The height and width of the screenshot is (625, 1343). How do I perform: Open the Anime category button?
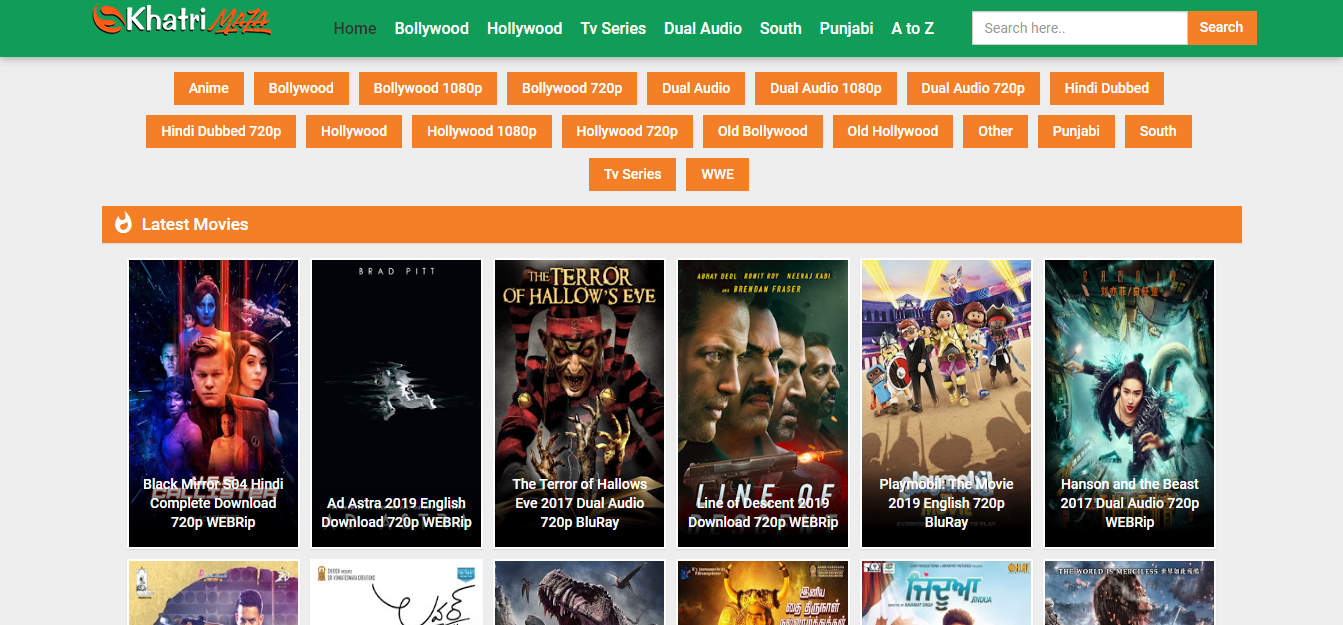pos(209,88)
